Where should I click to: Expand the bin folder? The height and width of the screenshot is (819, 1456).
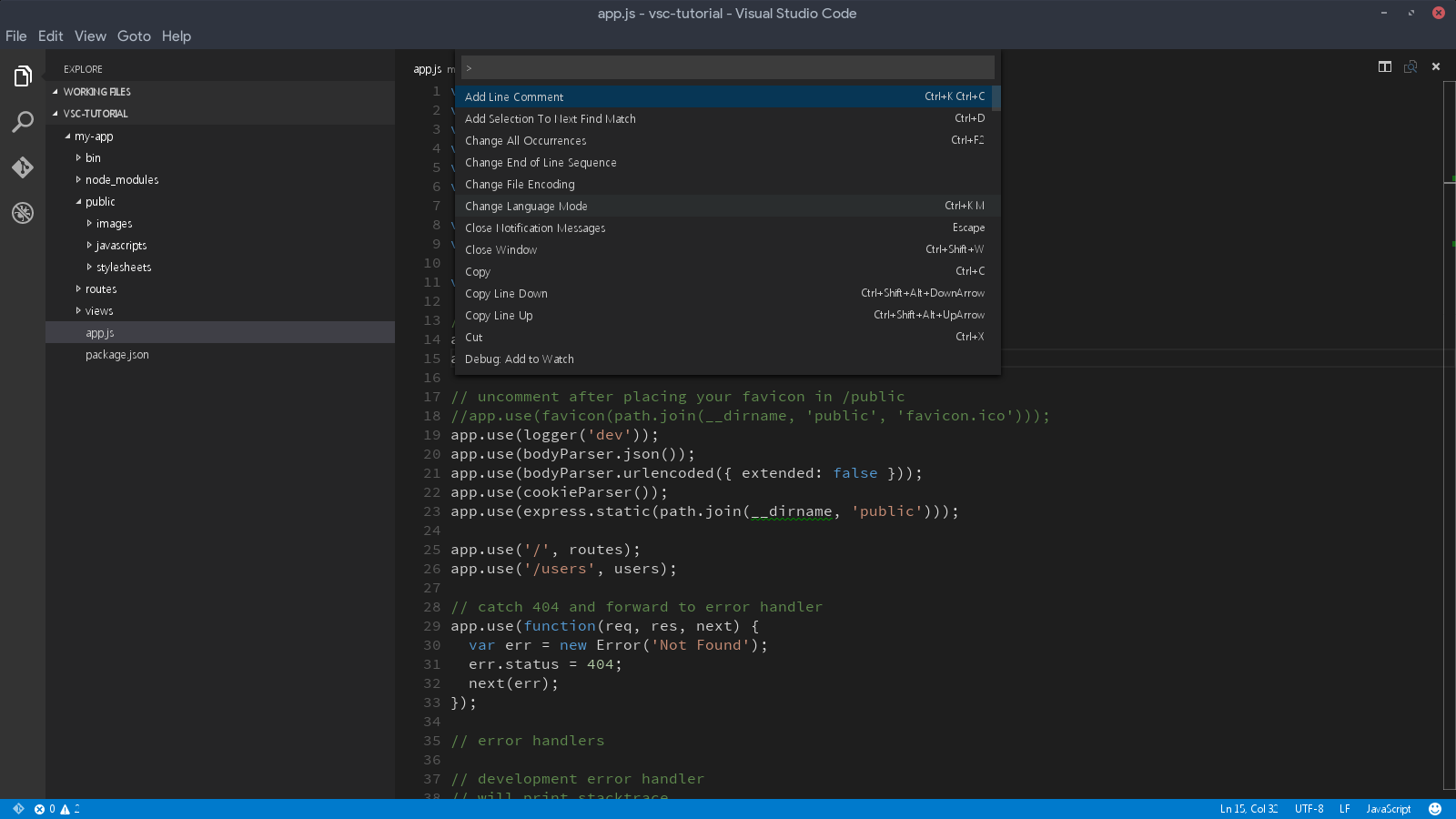tap(220, 158)
